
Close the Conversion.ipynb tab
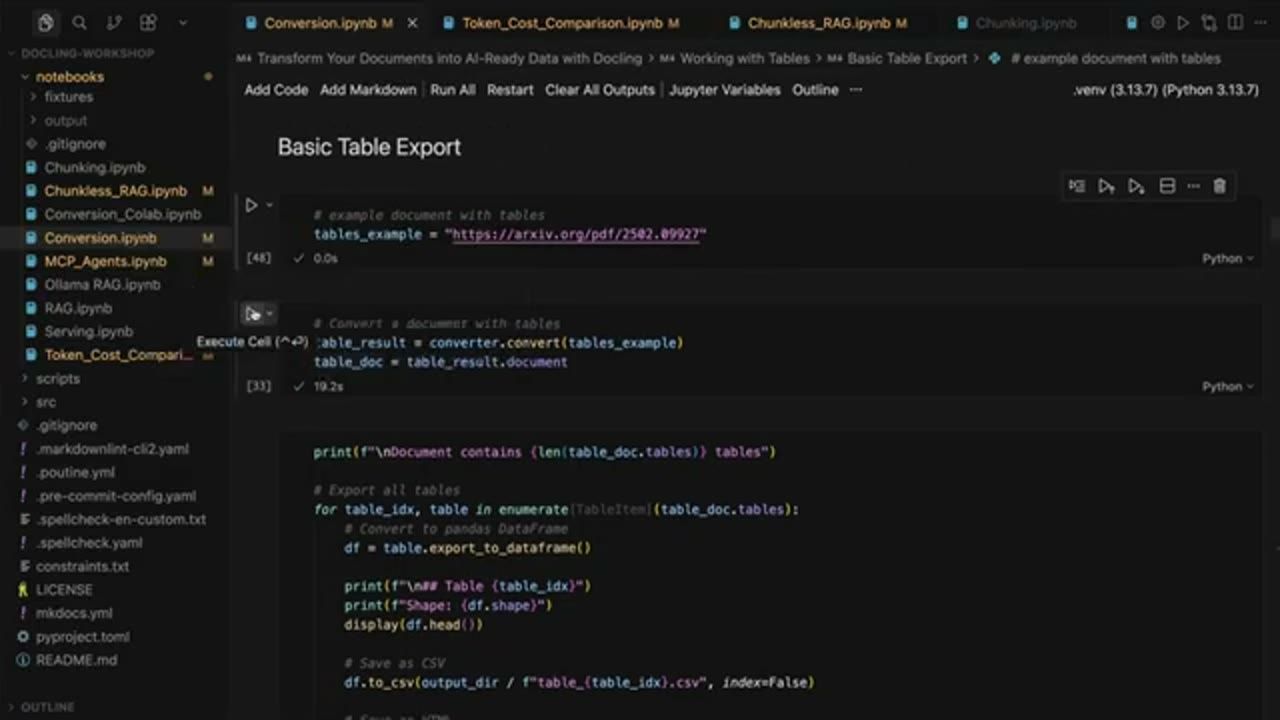coord(412,22)
